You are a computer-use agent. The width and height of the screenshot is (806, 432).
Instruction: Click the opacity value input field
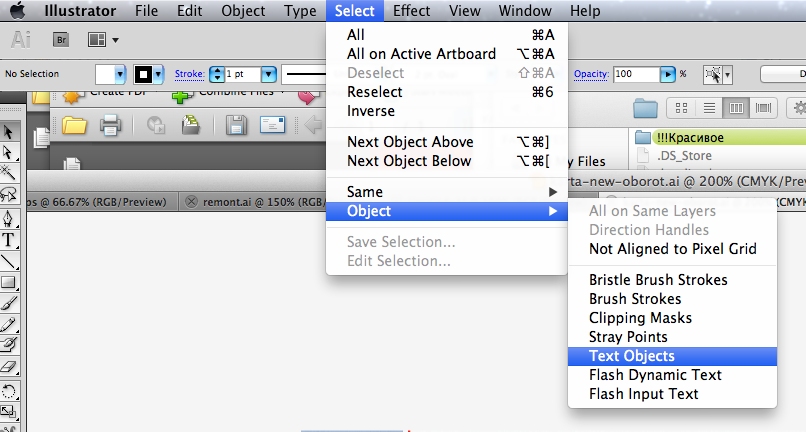[x=636, y=74]
